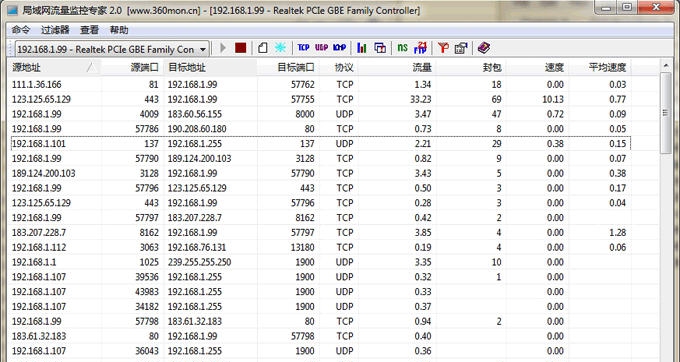Click source port 43983 cell
This screenshot has height=362, width=680.
click(x=147, y=292)
